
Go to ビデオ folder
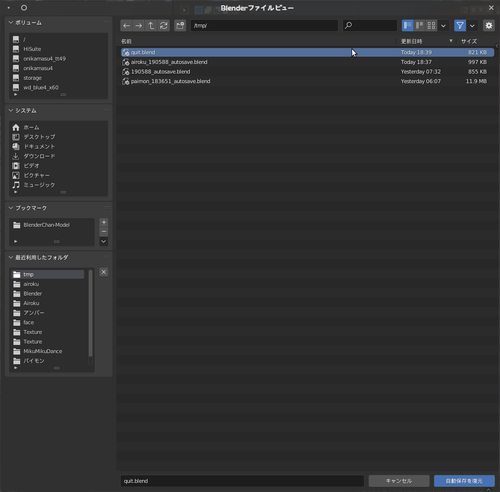pyautogui.click(x=58, y=166)
